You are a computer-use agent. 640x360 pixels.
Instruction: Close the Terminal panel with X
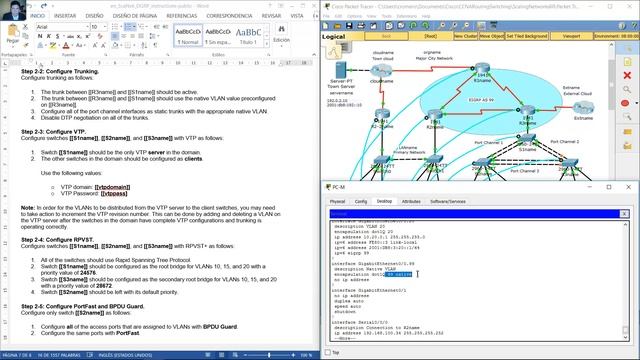[x=624, y=213]
